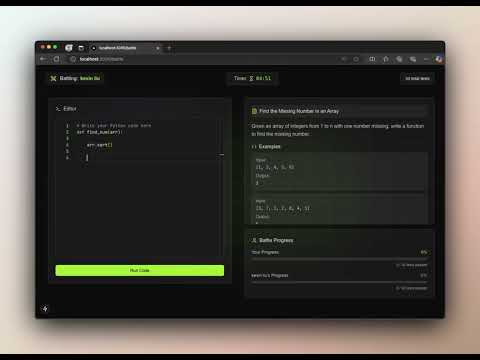Screen dimensions: 480x360
Task: Click the Your Progress bar
Action: [x=339, y=259]
